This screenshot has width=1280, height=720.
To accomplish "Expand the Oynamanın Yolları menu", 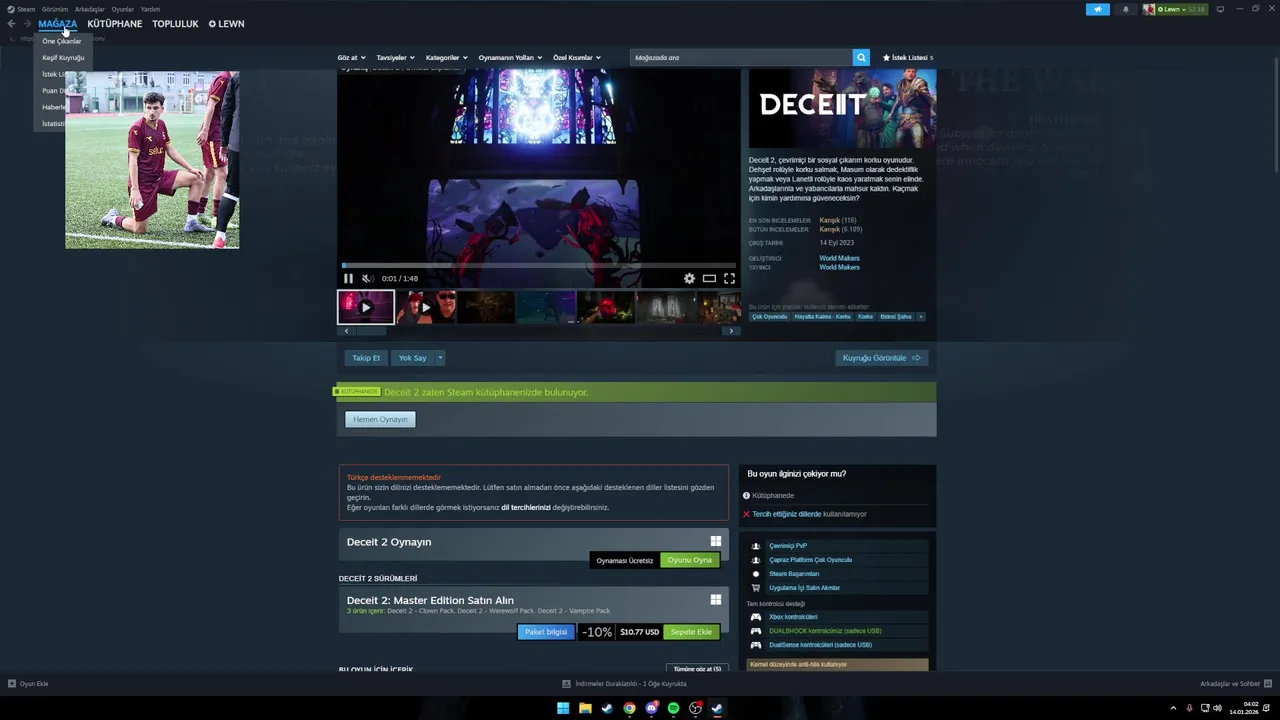I will tap(510, 58).
